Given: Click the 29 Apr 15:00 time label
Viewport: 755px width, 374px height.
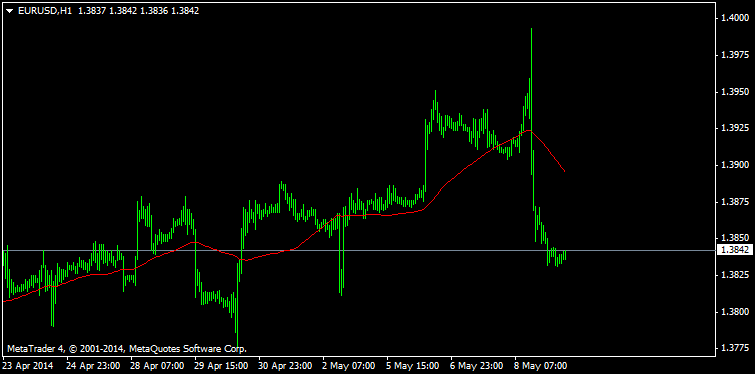Looking at the screenshot, I should pos(221,366).
